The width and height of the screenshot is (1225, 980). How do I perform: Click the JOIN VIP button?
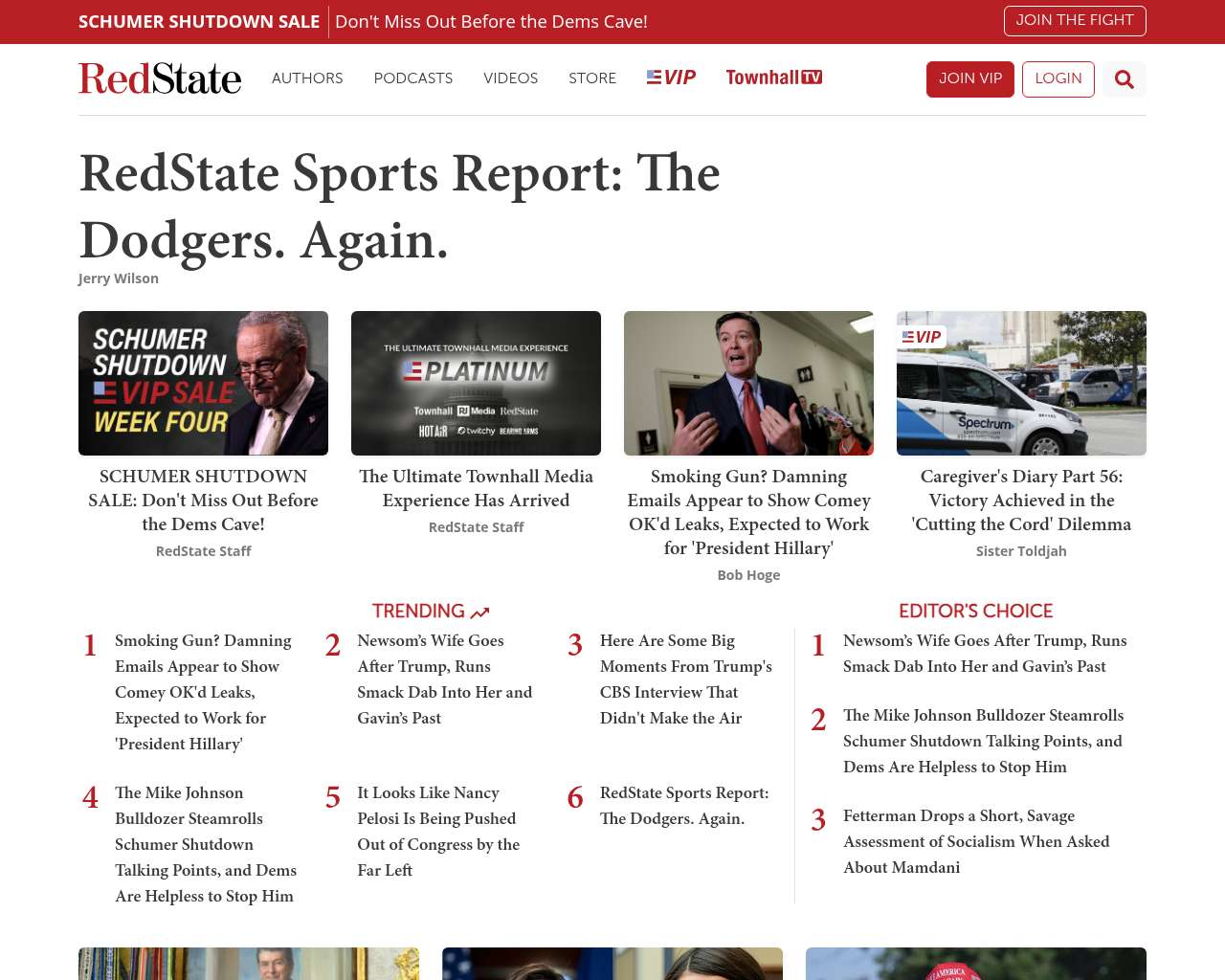(969, 78)
